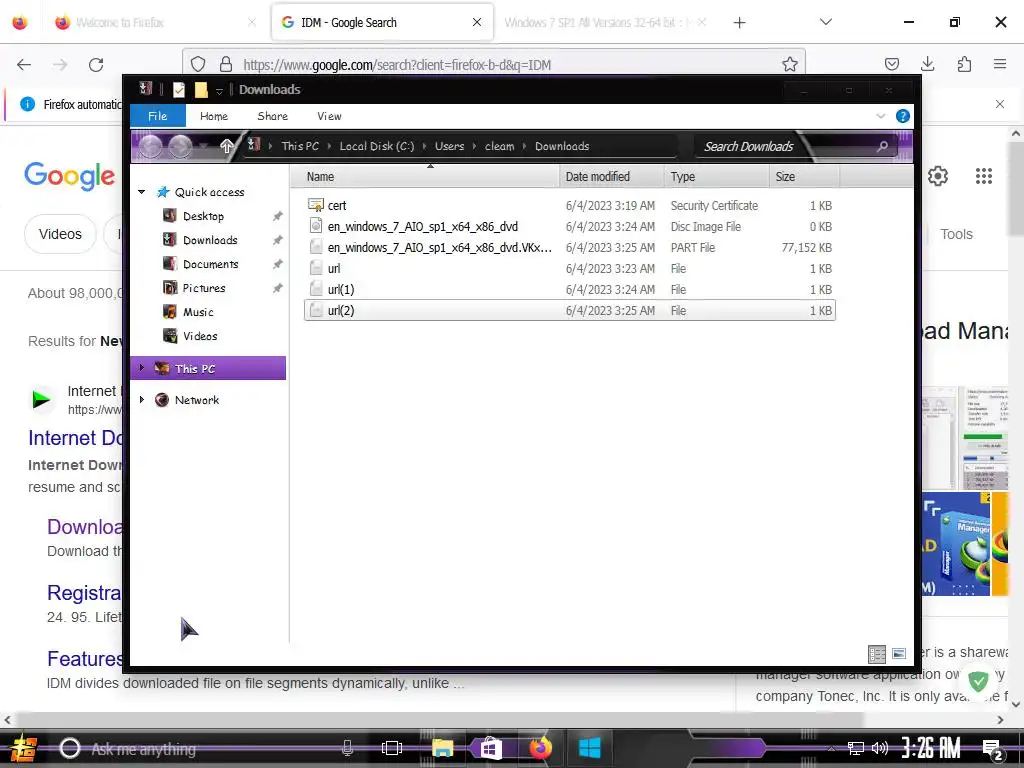This screenshot has width=1024, height=768.
Task: Open Music in Quick access
Action: 198,312
